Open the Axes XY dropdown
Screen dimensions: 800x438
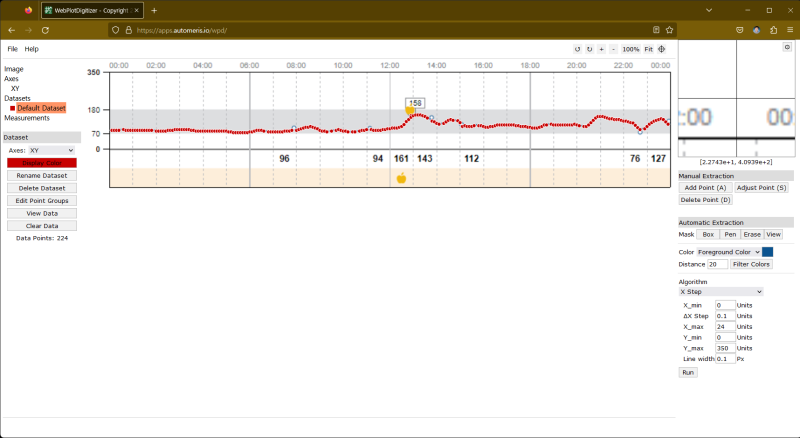coord(52,151)
